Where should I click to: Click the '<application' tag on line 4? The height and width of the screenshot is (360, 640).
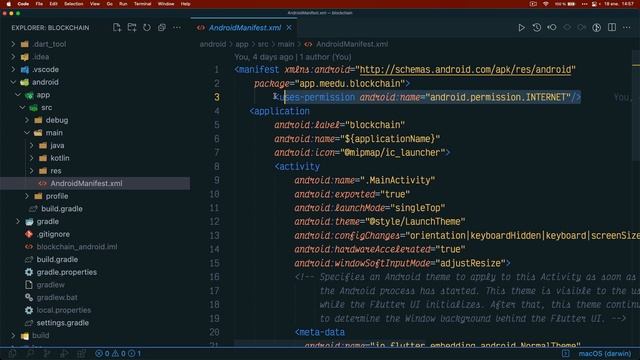pos(280,111)
